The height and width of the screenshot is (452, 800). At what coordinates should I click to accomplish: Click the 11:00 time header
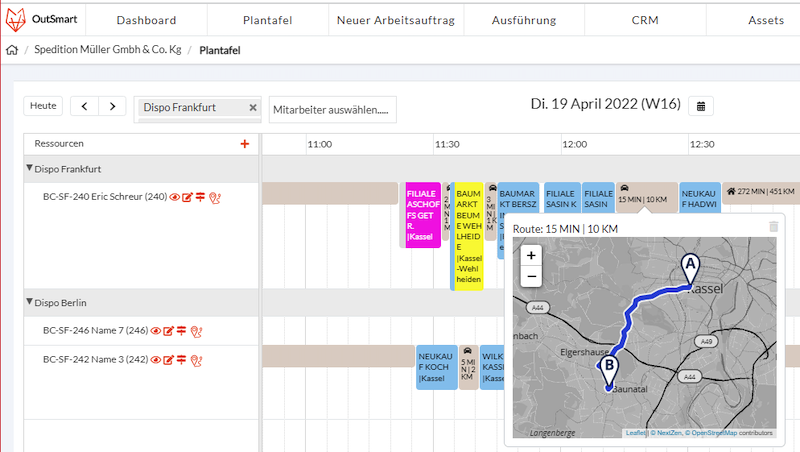[x=319, y=144]
